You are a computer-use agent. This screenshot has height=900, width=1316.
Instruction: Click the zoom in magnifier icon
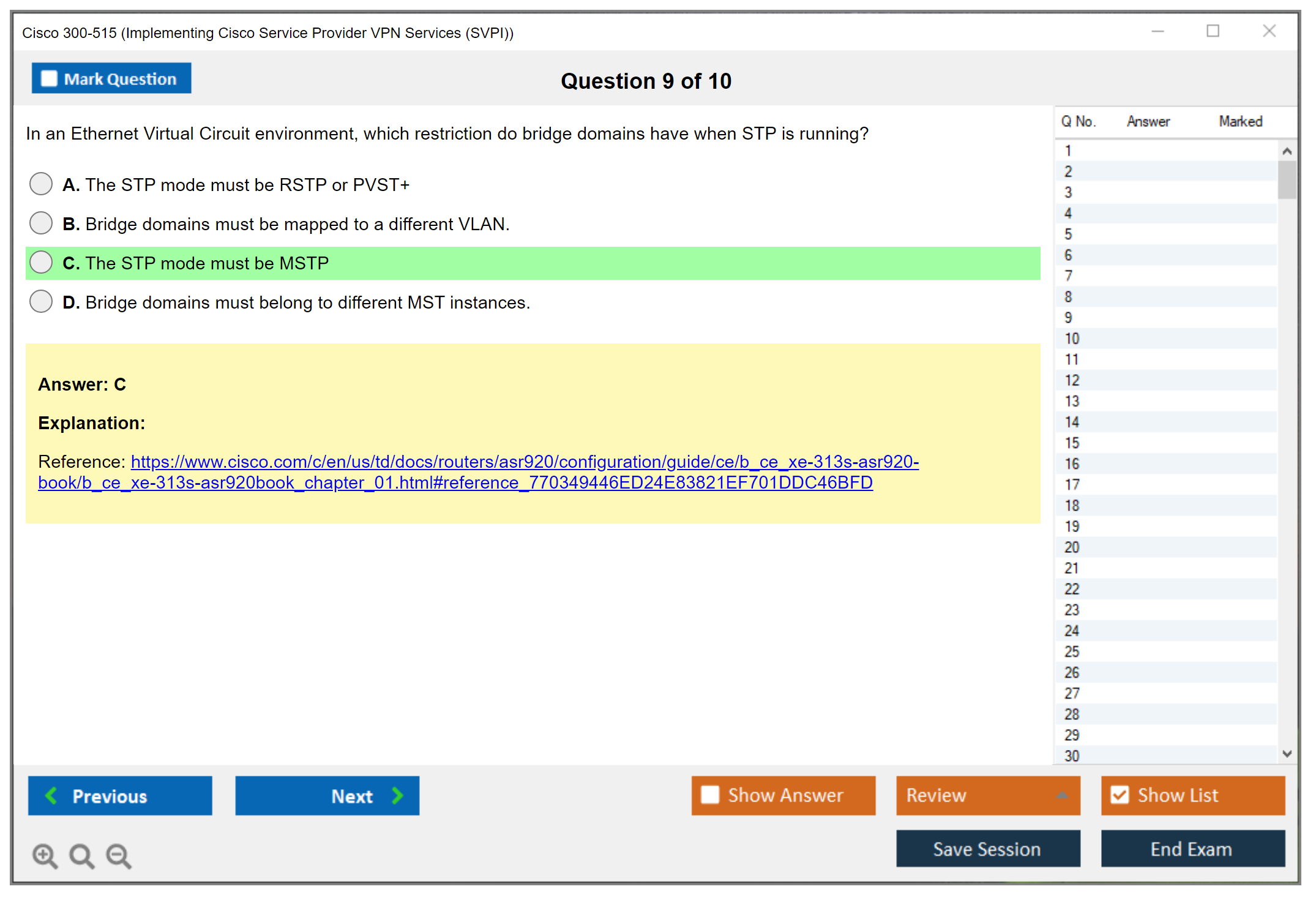(45, 855)
